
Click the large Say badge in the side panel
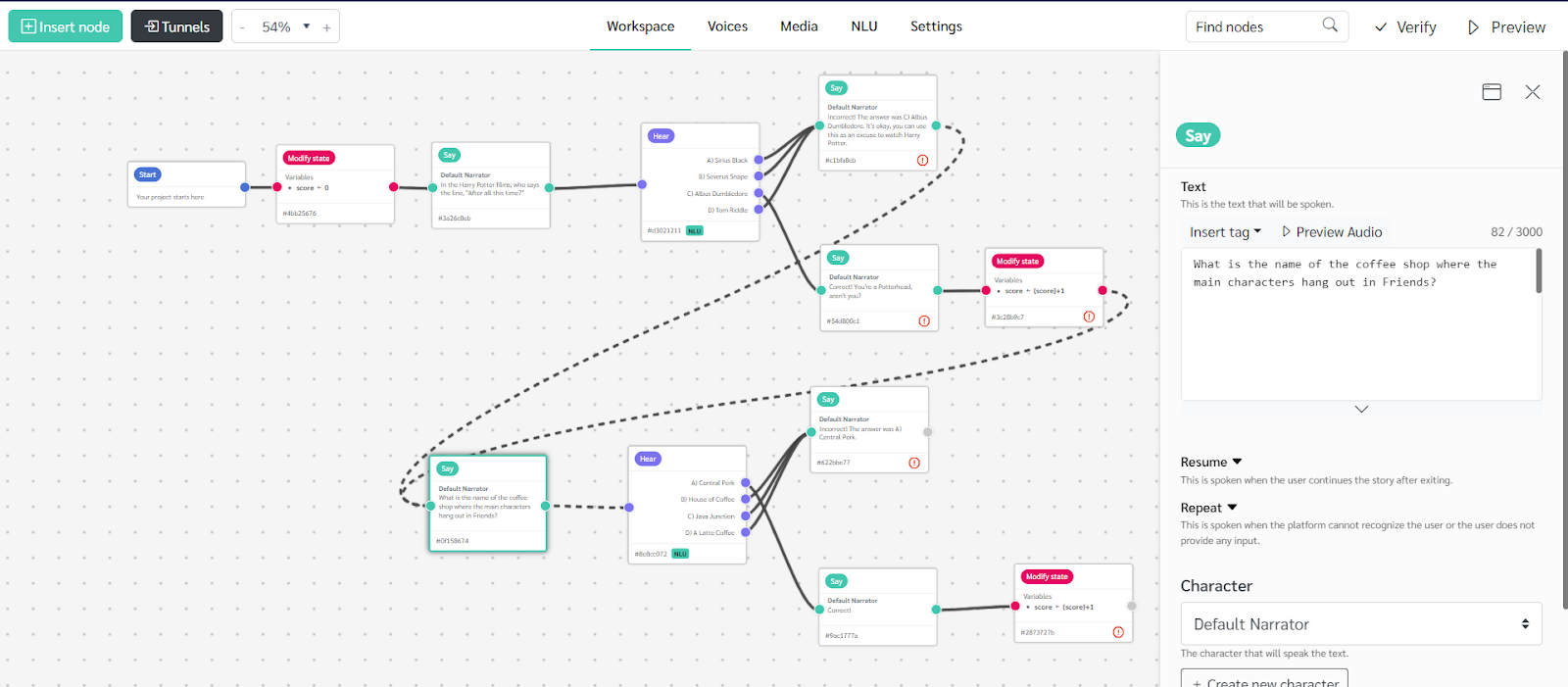click(1198, 136)
